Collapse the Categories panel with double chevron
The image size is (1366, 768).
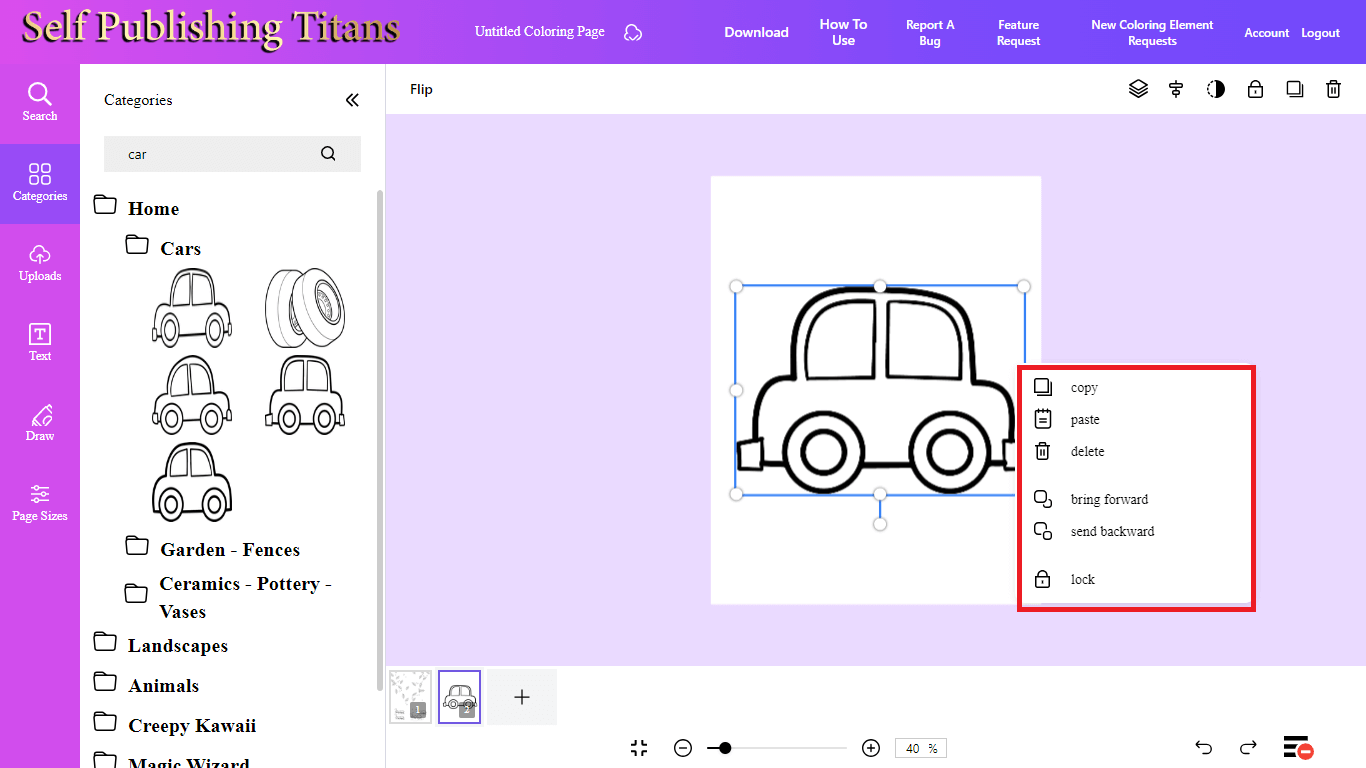point(352,100)
